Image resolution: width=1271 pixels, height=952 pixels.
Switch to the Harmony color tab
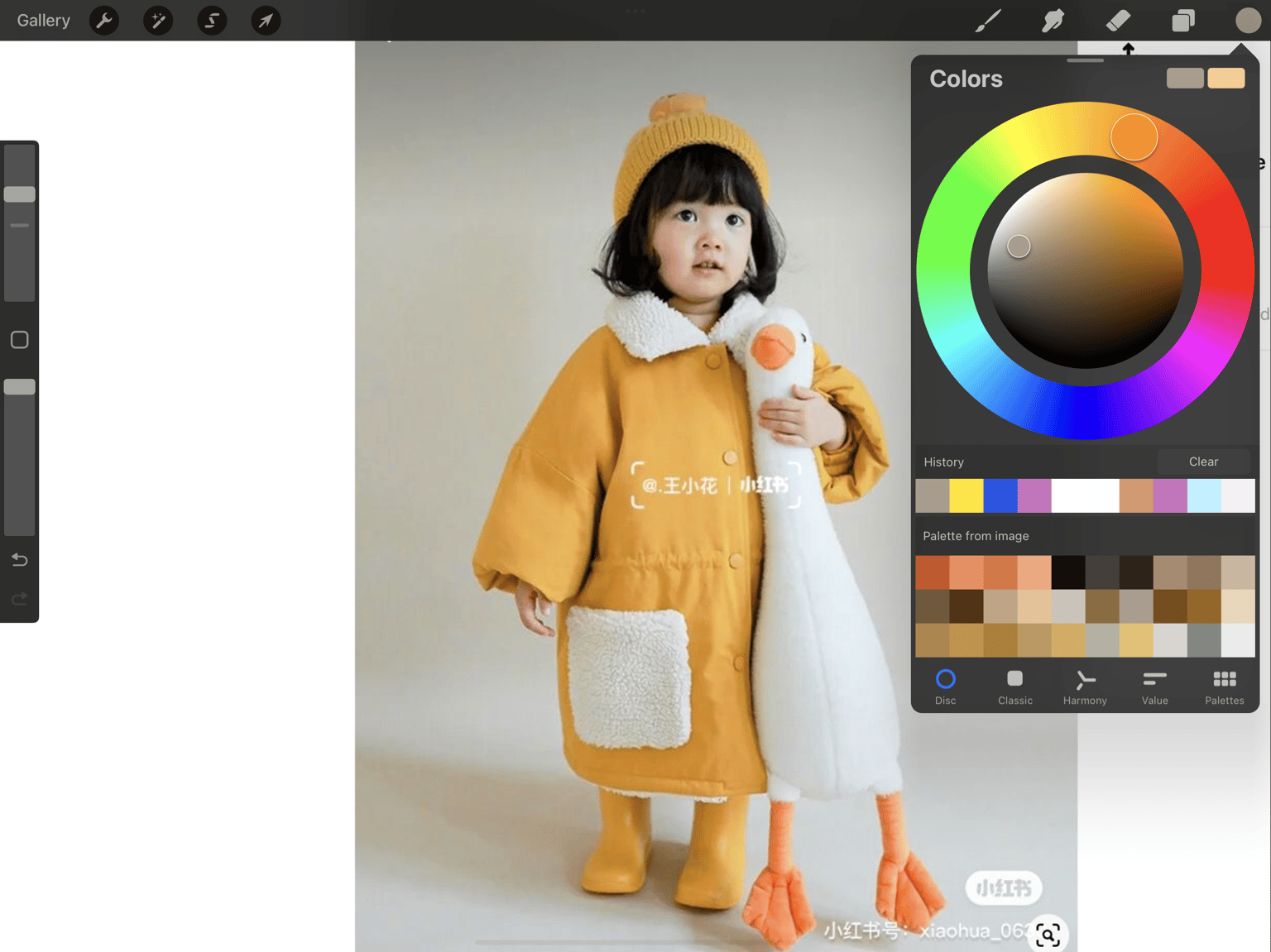(1085, 687)
